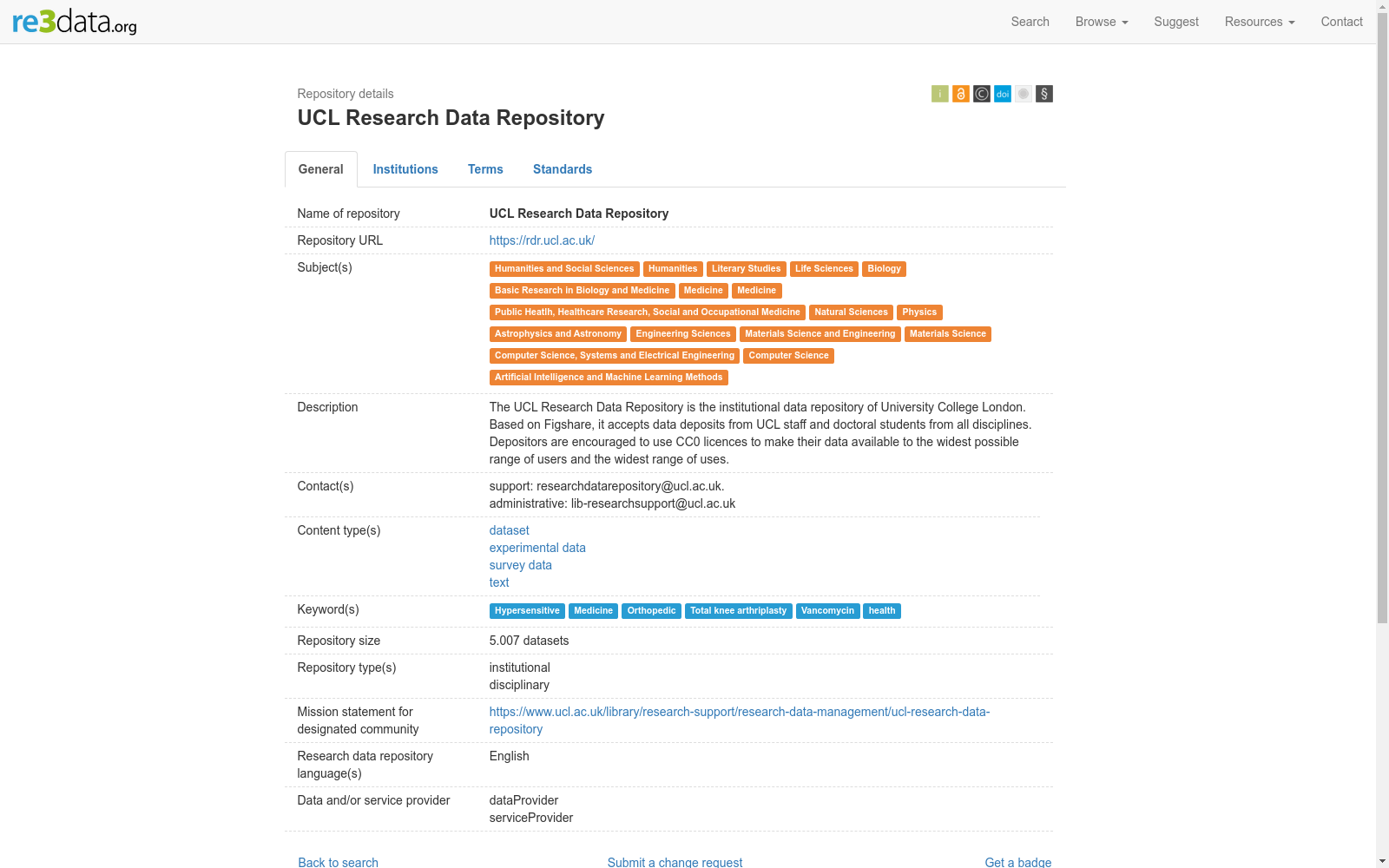Click the orange open access padlock icon
The width and height of the screenshot is (1389, 868).
pyautogui.click(x=961, y=94)
